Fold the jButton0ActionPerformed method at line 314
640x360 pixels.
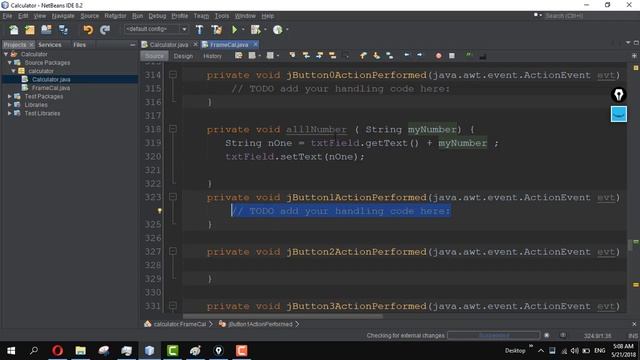pos(173,75)
